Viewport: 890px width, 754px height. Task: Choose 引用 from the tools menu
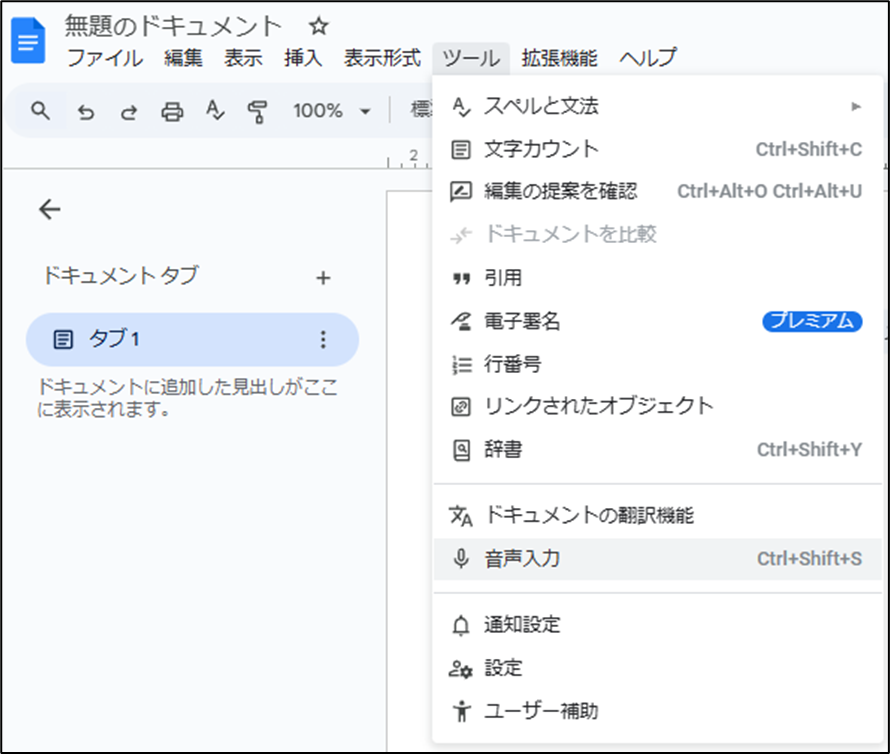pyautogui.click(x=657, y=278)
